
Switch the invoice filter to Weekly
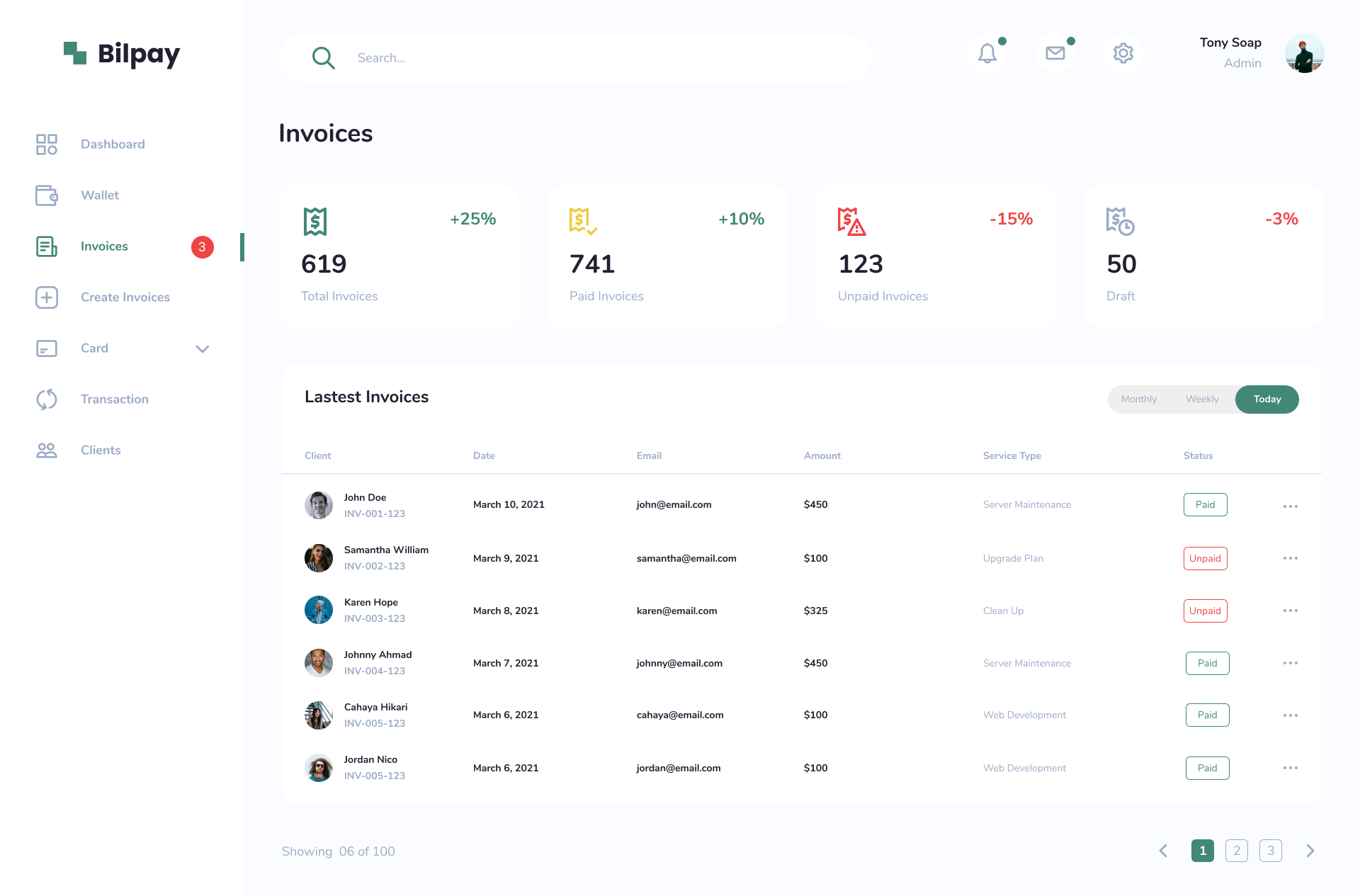[x=1202, y=399]
